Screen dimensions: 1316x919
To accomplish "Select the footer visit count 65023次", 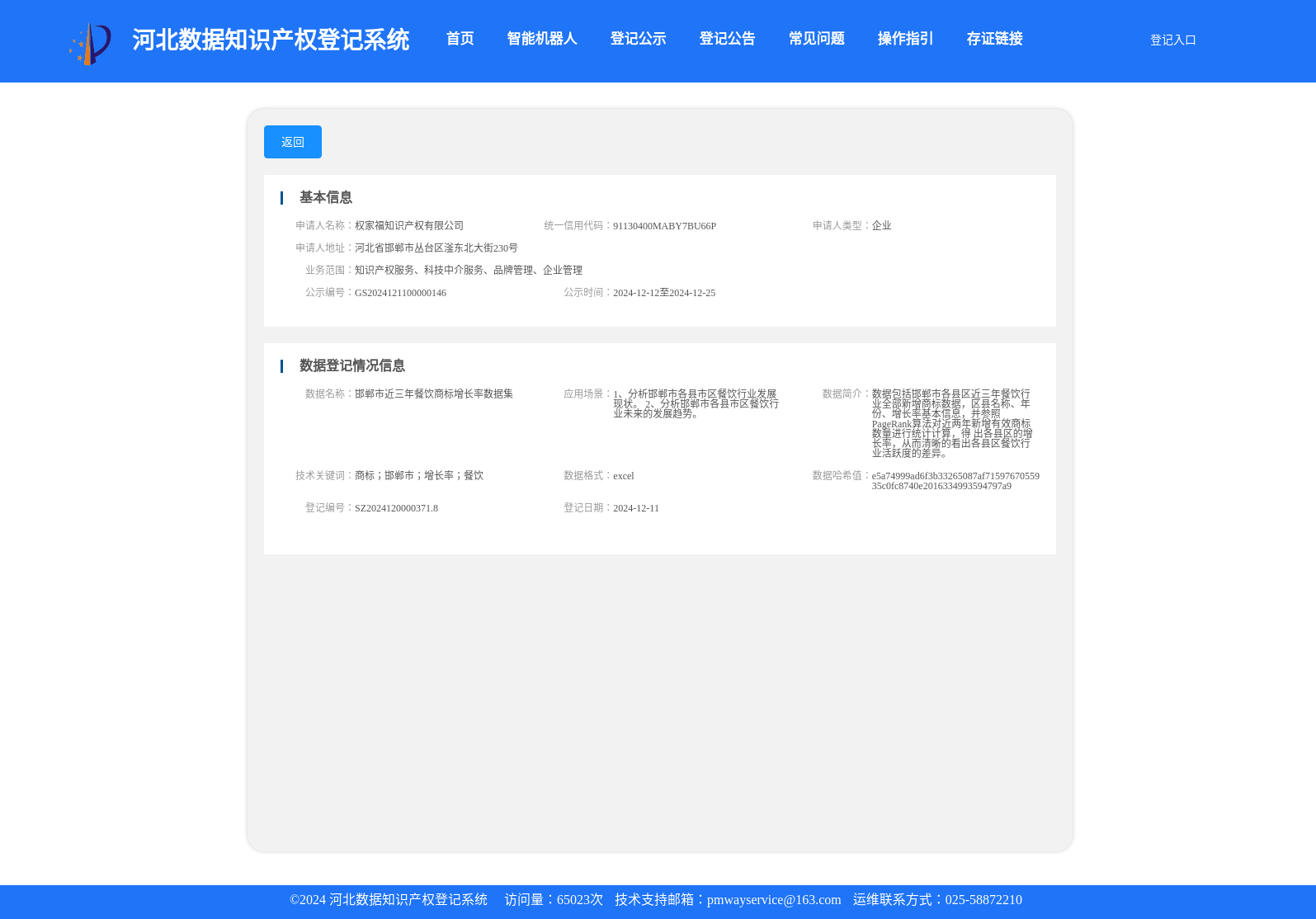I will (580, 900).
